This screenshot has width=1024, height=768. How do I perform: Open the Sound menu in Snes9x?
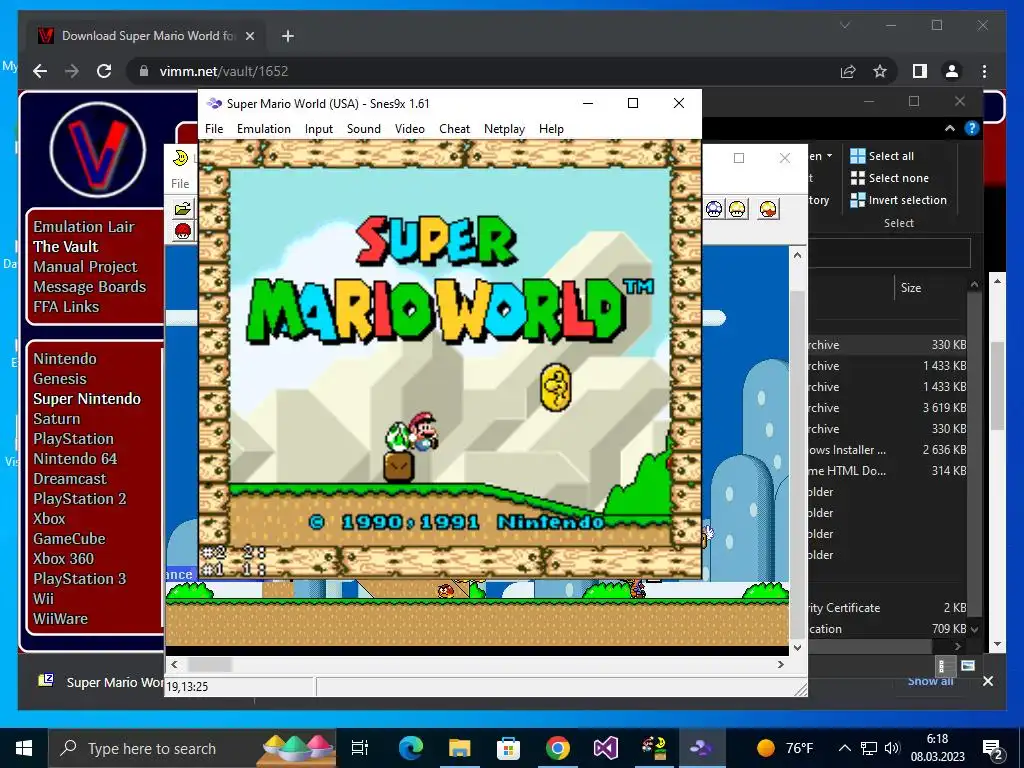coord(364,129)
